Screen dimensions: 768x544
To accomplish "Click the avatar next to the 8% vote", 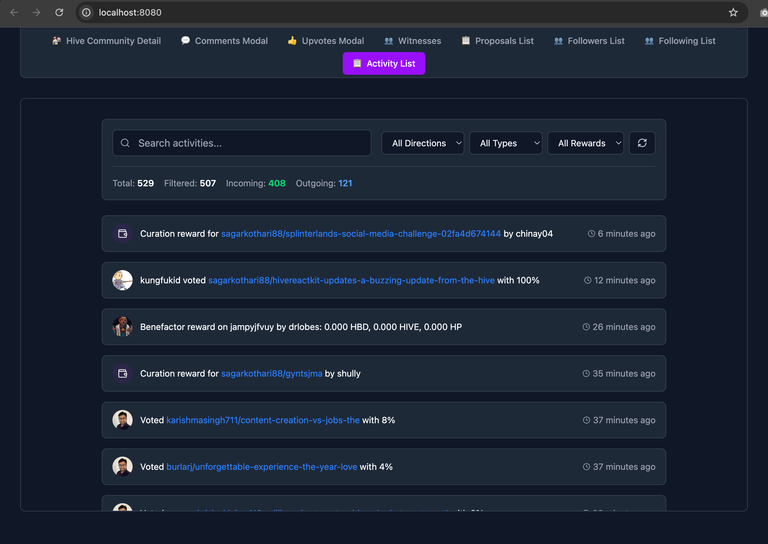I will 122,420.
